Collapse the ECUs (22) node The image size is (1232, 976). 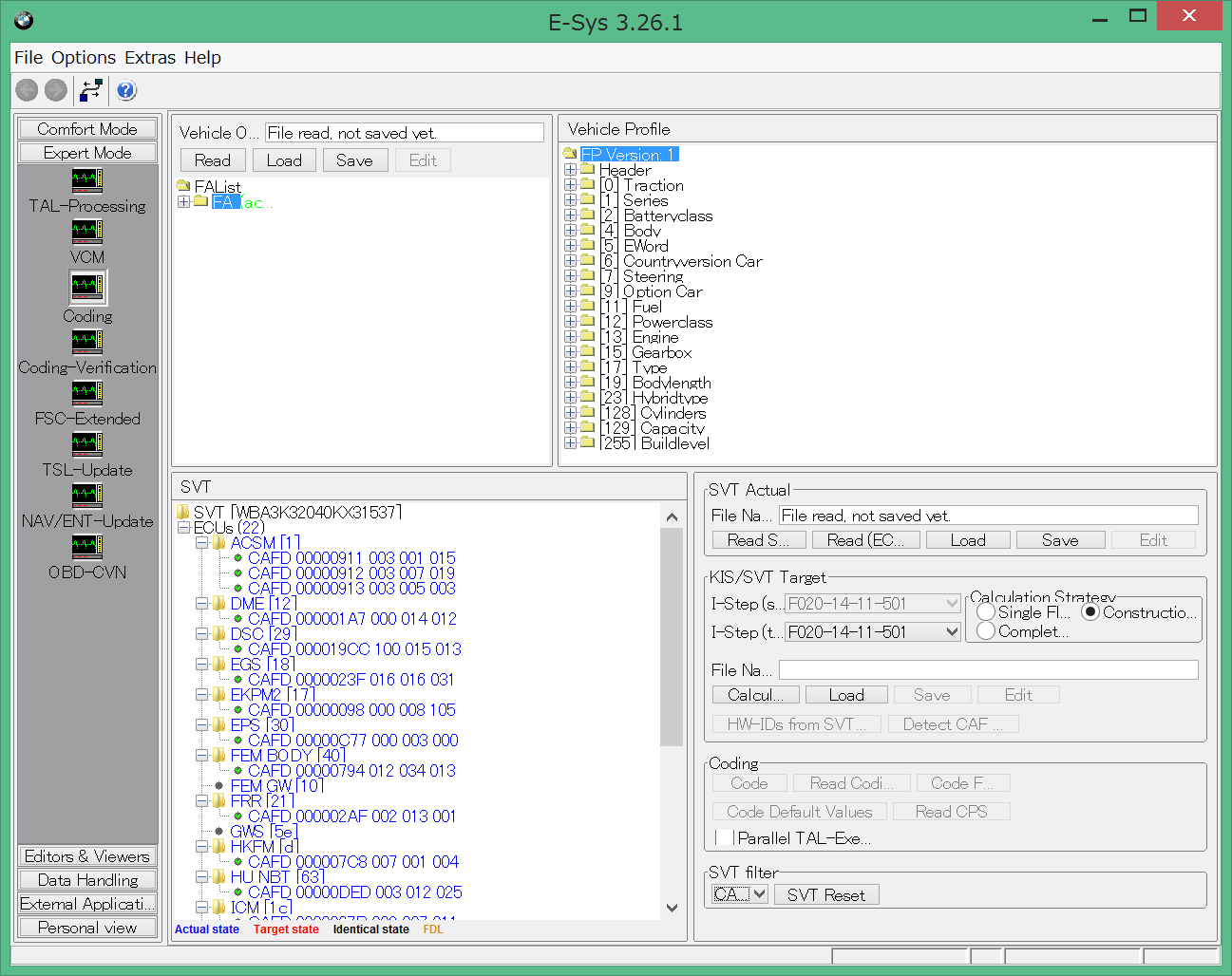click(x=184, y=527)
